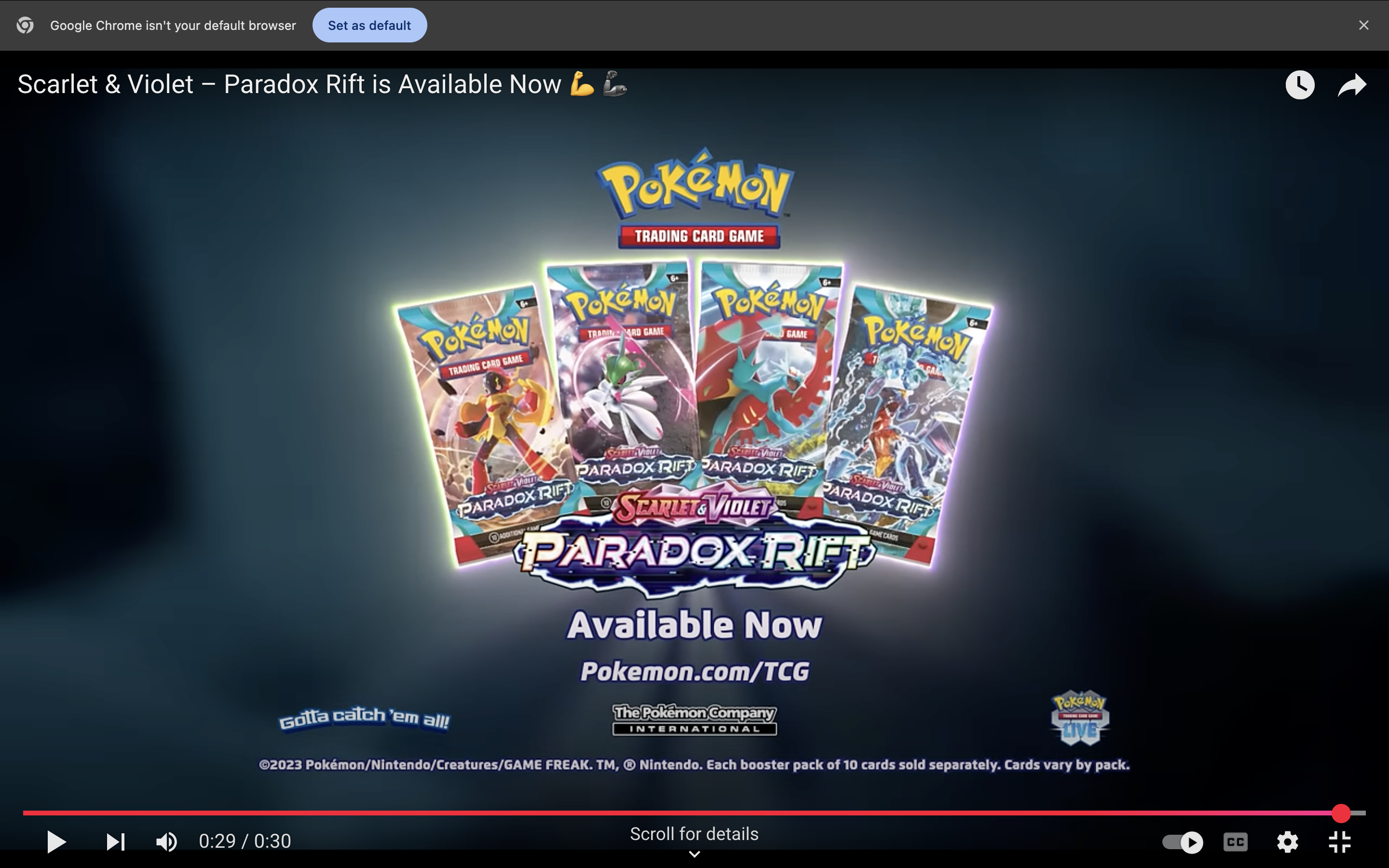Seek to the middle of the progress bar
The height and width of the screenshot is (868, 1389).
(694, 813)
